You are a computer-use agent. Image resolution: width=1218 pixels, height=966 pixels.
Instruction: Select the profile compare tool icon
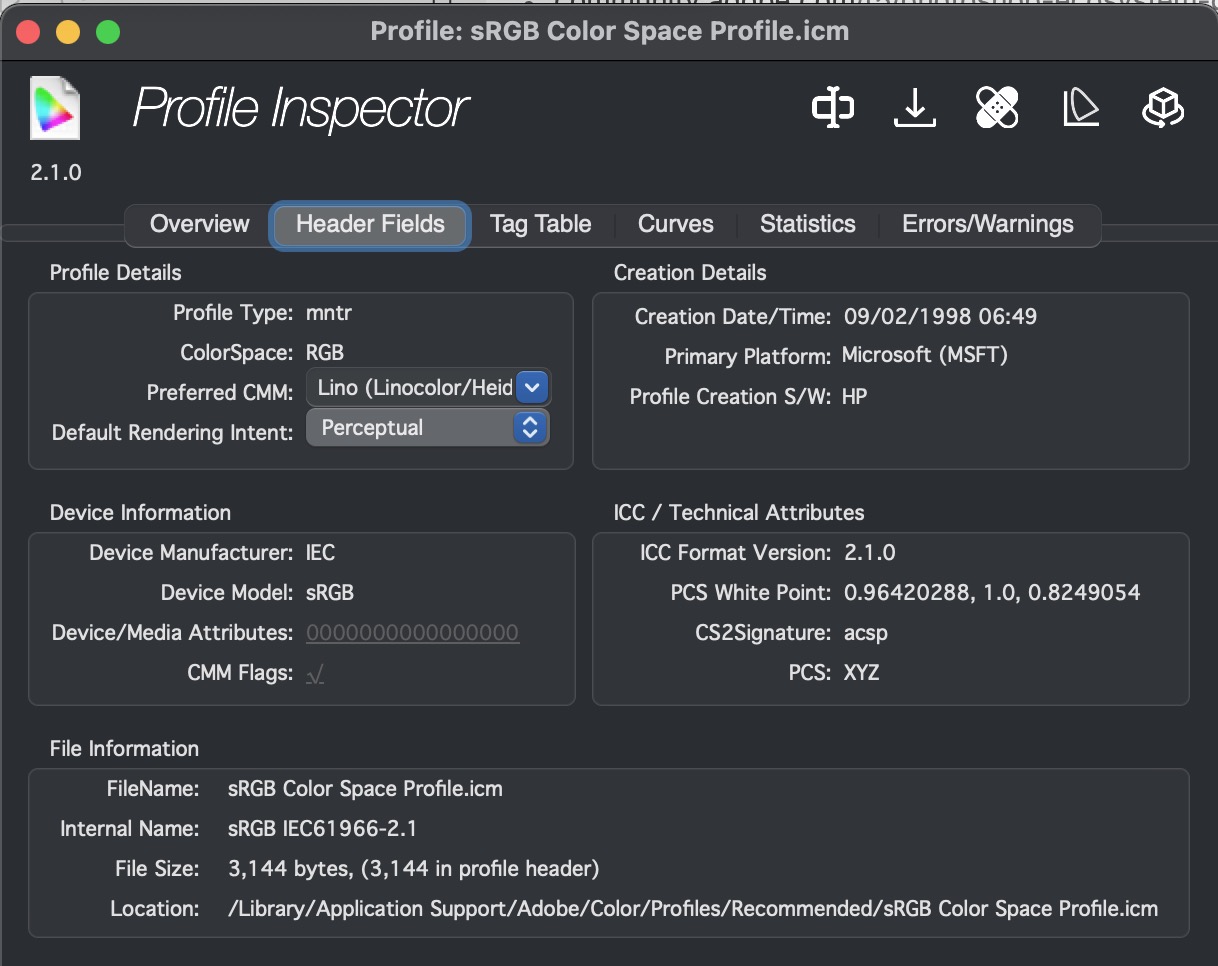(x=833, y=108)
